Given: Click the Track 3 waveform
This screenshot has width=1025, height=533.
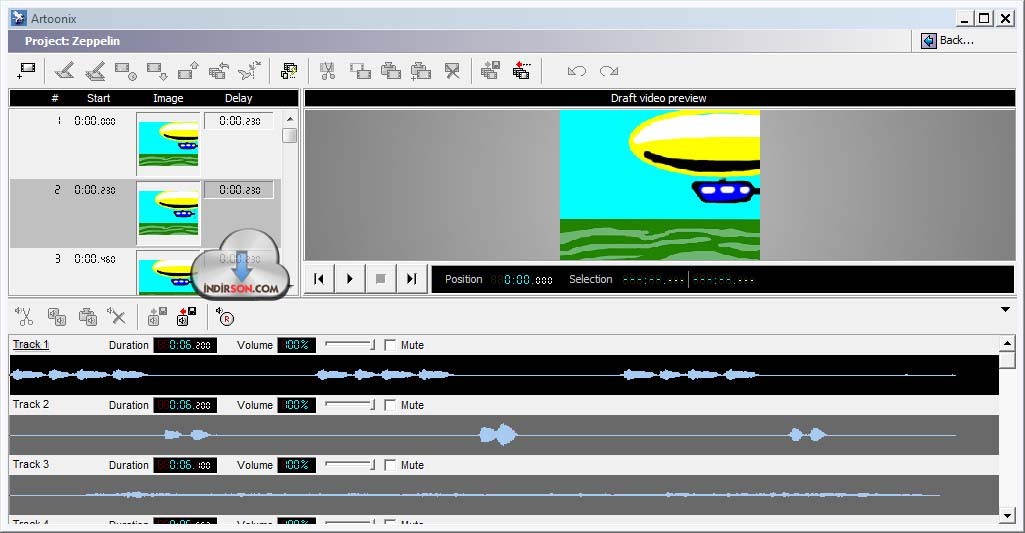Looking at the screenshot, I should 504,494.
